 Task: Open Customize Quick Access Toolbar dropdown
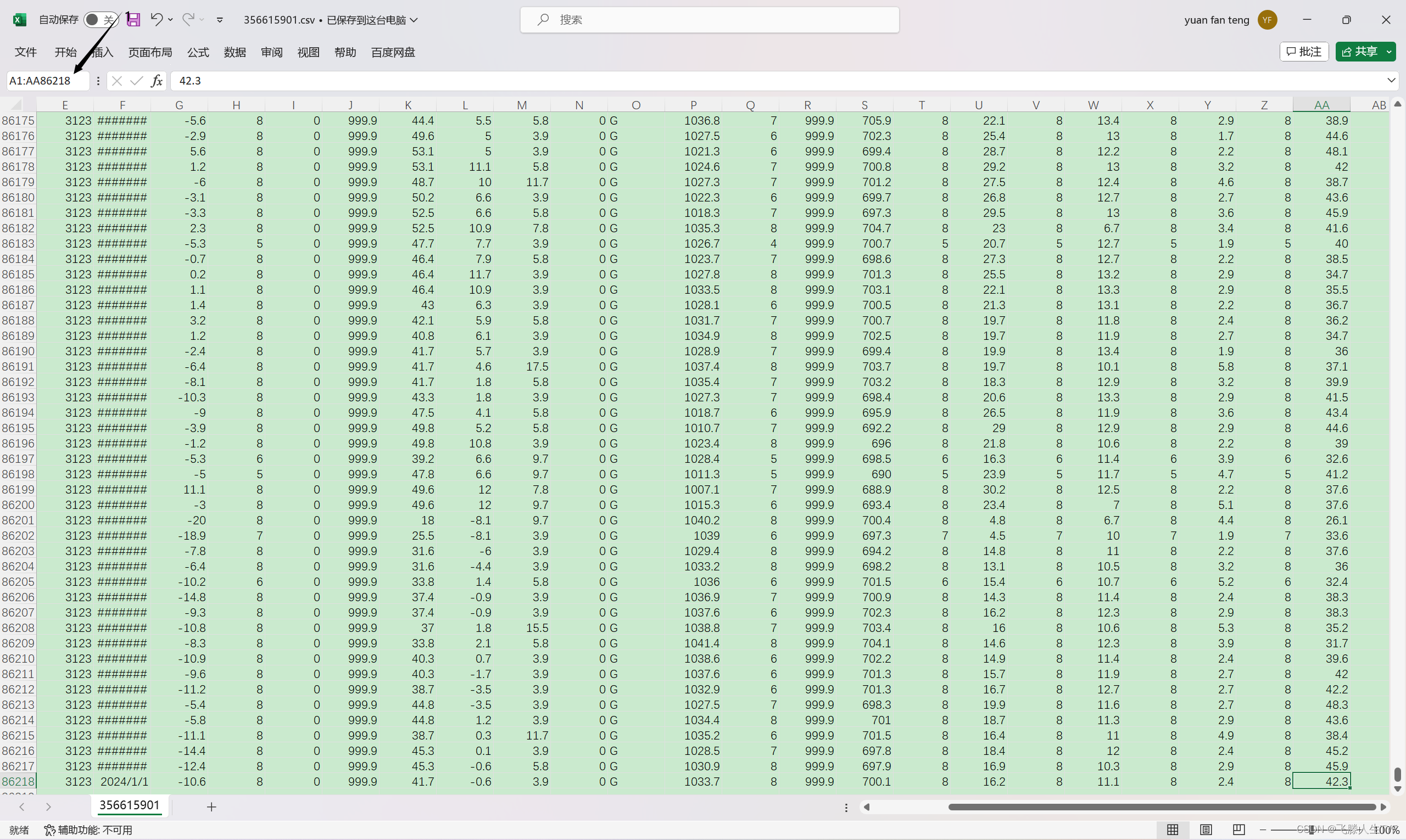[220, 20]
